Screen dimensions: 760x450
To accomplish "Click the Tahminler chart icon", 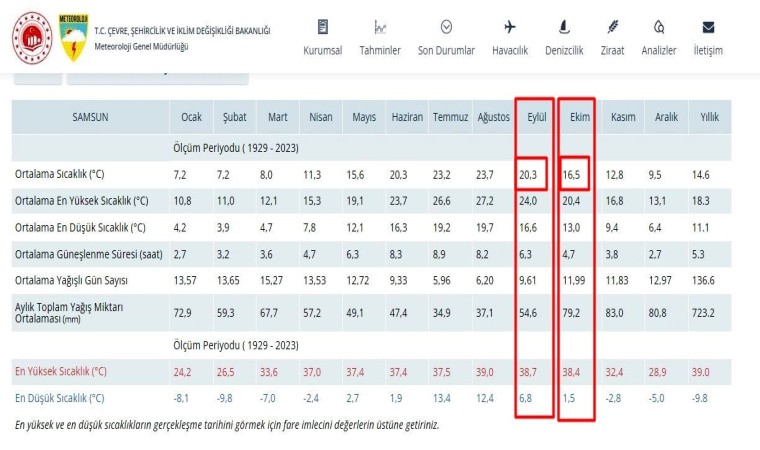I will [380, 27].
